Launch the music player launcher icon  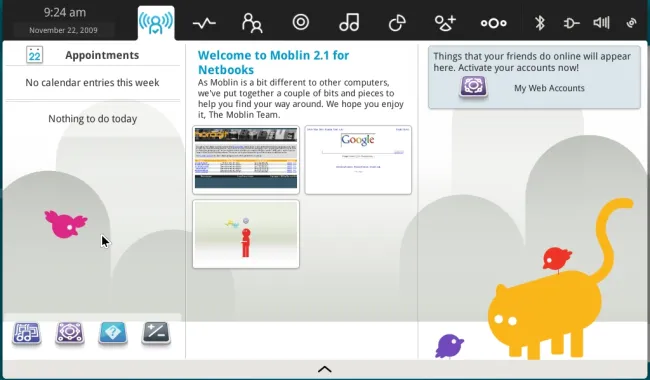[x=27, y=333]
